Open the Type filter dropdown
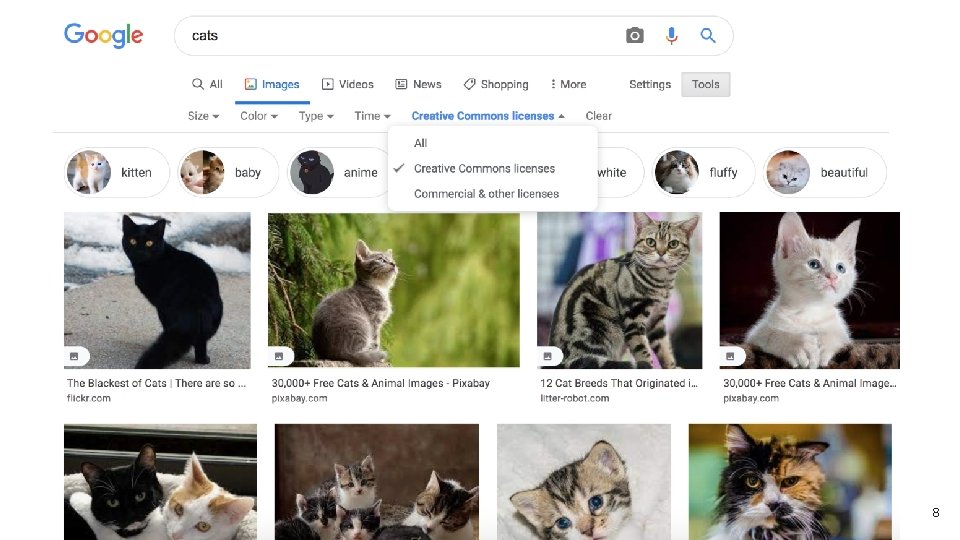Image resolution: width=960 pixels, height=540 pixels. [x=316, y=116]
